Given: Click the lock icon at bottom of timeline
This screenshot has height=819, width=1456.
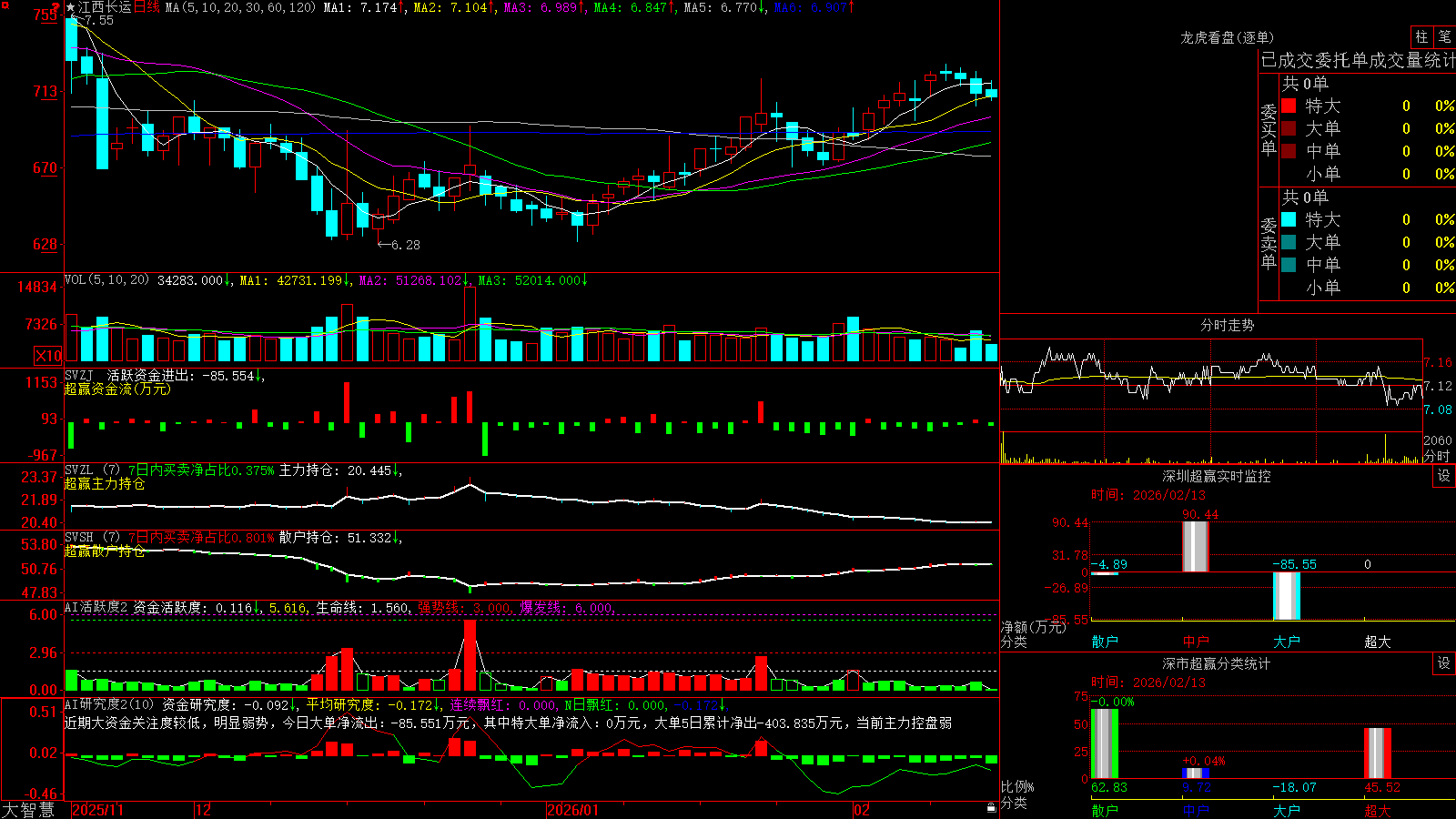Looking at the screenshot, I should coord(992,808).
